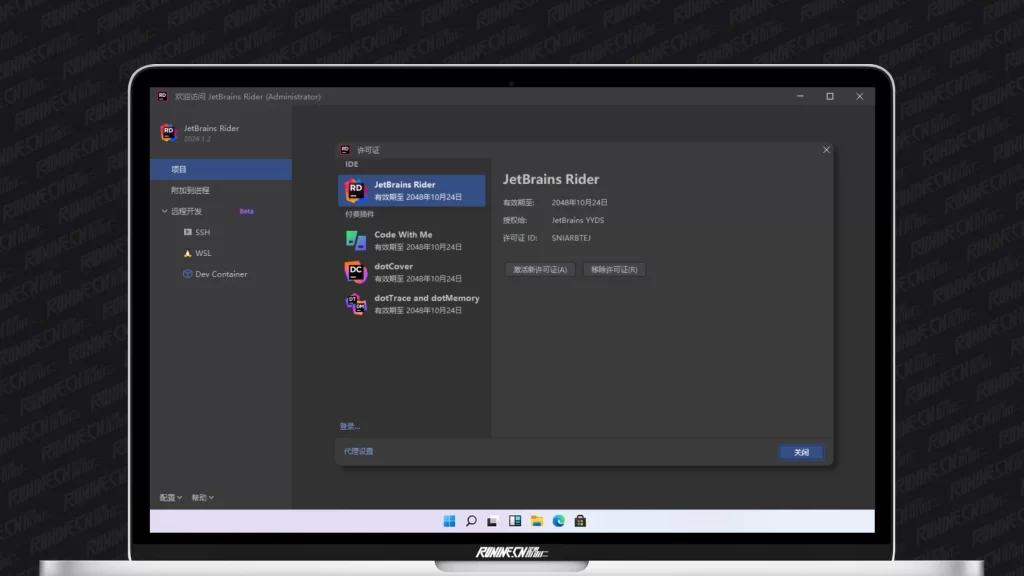The image size is (1024, 576).
Task: Click the Code With Me plugin icon
Action: (x=355, y=240)
